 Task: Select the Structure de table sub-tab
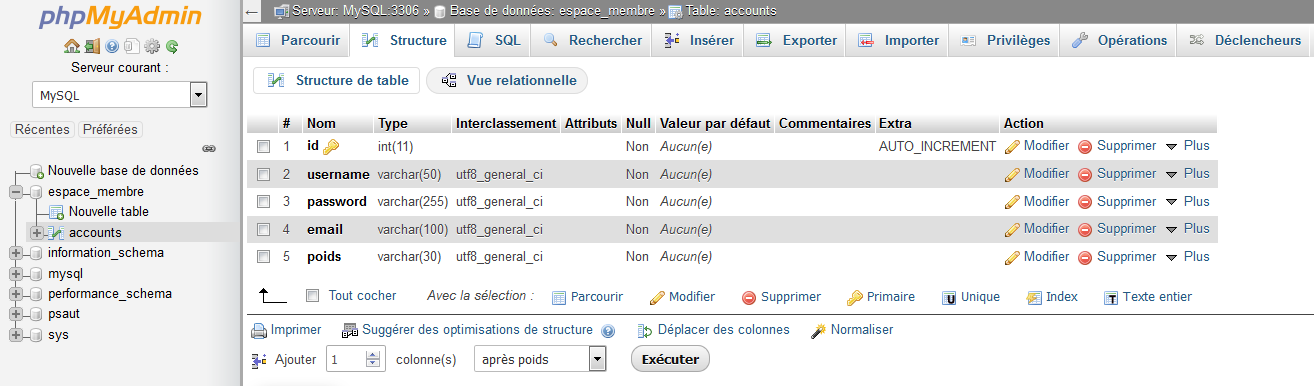click(337, 81)
